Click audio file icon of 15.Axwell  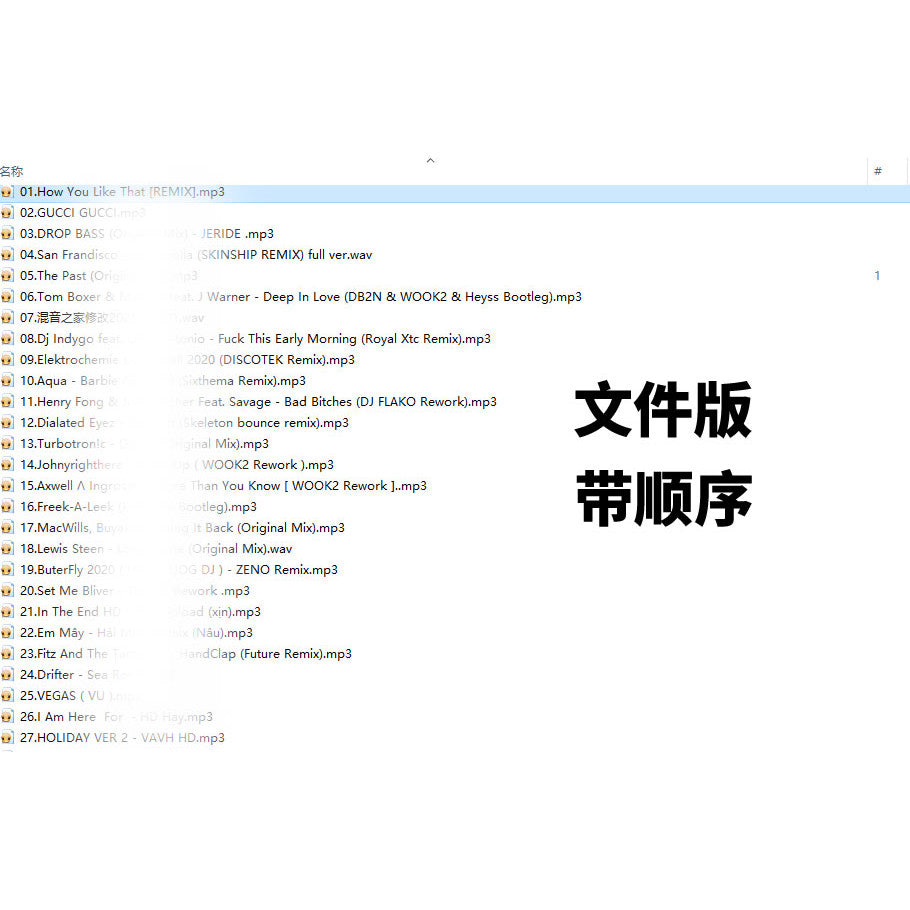tap(7, 486)
